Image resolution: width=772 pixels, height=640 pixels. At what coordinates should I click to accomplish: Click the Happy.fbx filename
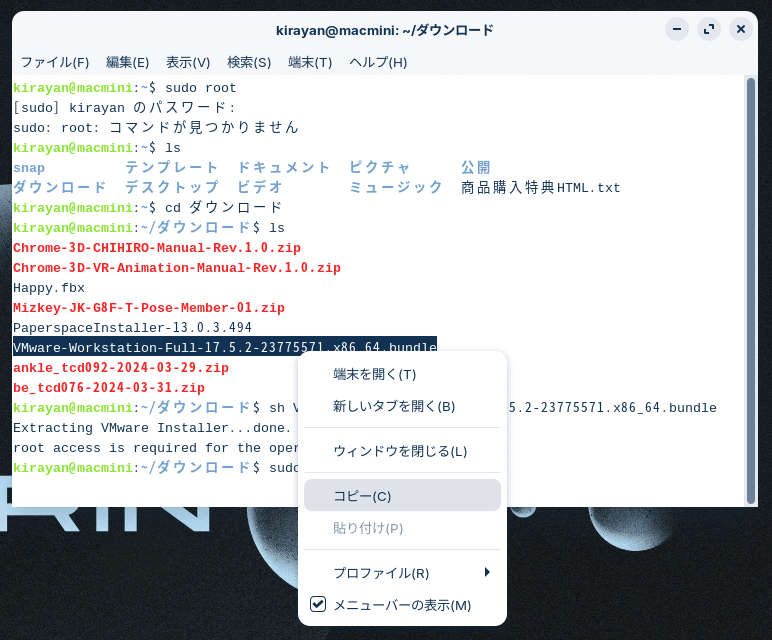[x=49, y=288]
